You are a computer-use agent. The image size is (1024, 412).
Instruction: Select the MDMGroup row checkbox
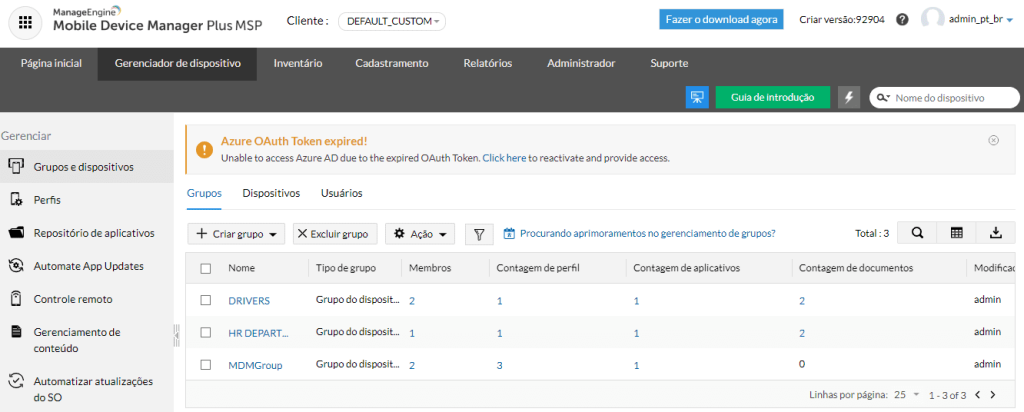pos(206,365)
